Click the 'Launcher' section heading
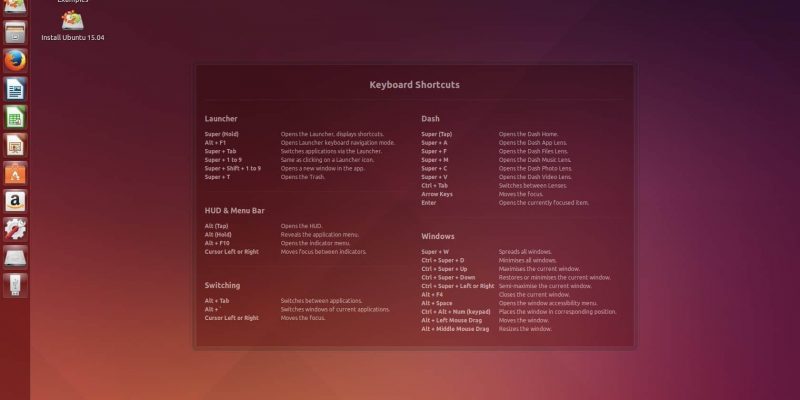This screenshot has width=800, height=400. (x=221, y=118)
